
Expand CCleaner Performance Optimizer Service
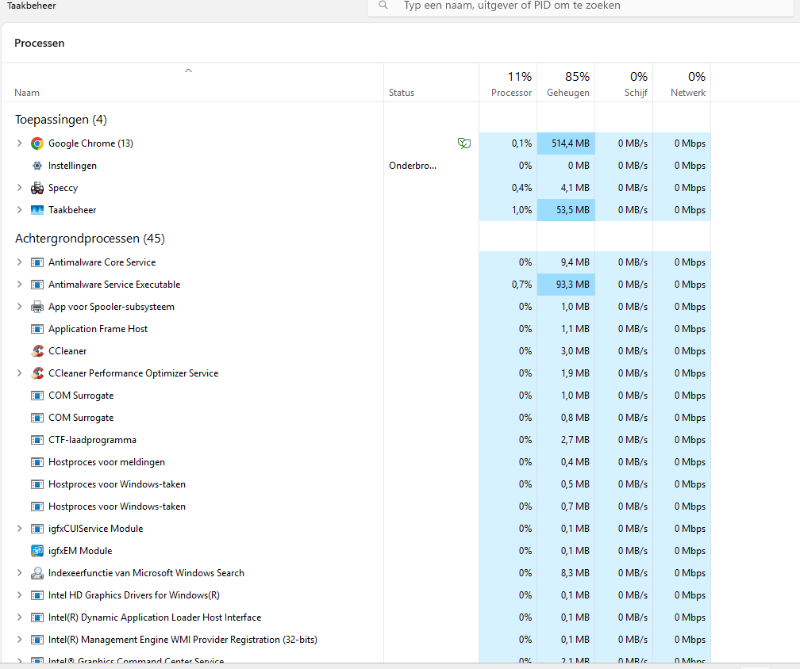click(19, 373)
